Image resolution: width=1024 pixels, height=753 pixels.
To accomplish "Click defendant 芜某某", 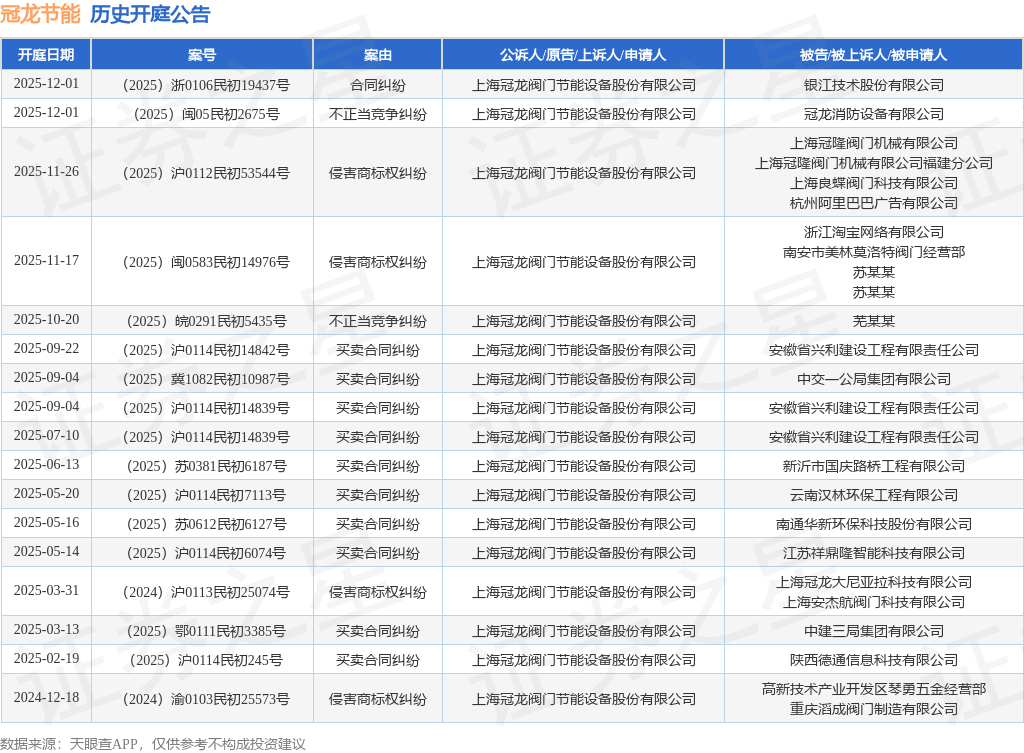I will pos(873,321).
